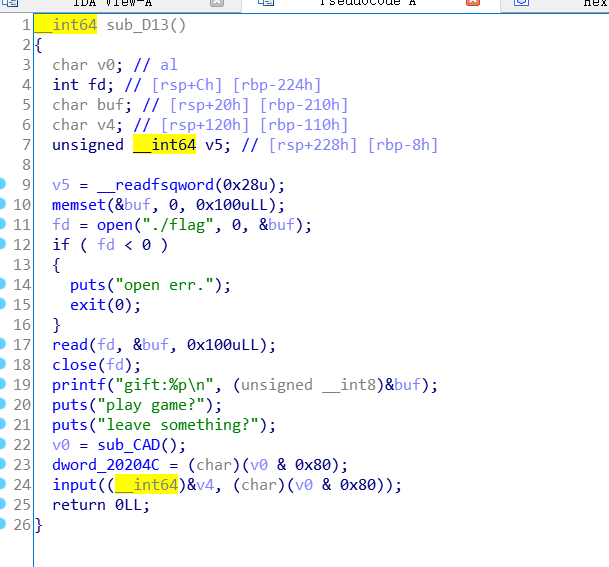The image size is (609, 567).
Task: Click the memset call on line 10
Action: point(77,205)
